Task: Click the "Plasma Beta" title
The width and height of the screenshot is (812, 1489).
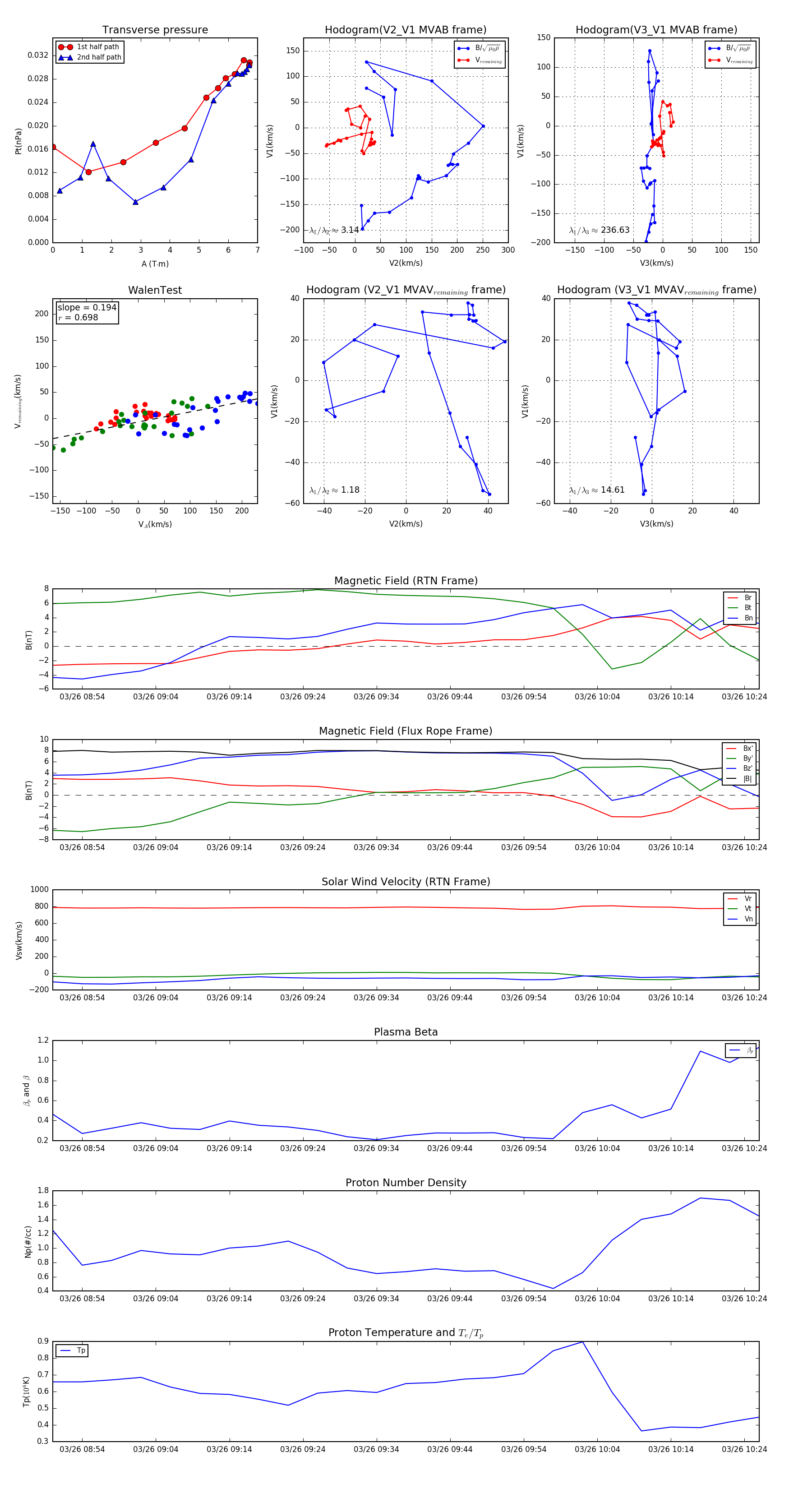Action: point(406,1032)
